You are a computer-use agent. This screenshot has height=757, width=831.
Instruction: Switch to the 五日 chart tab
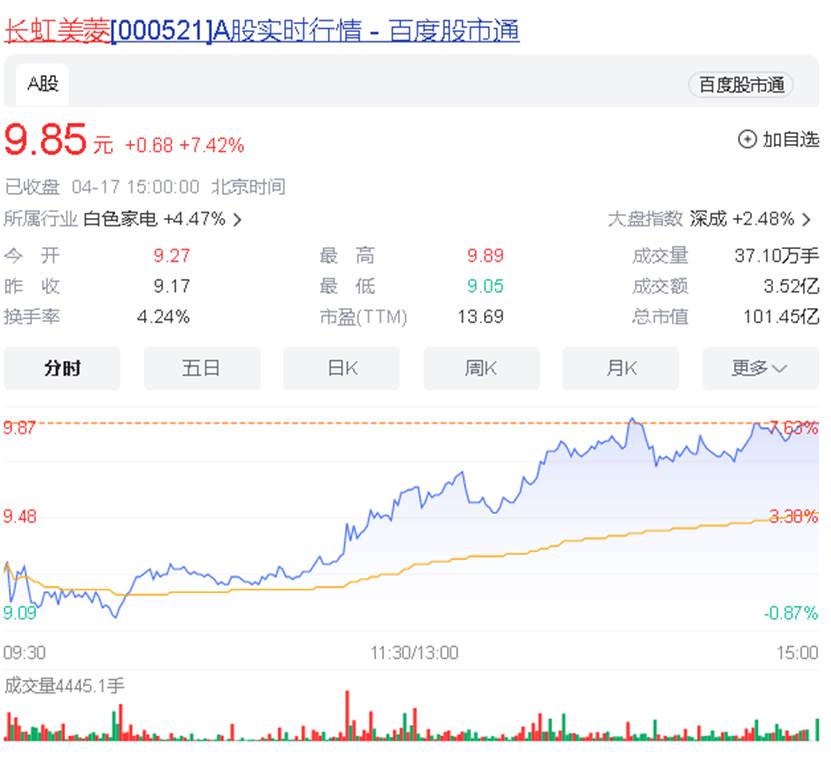[x=202, y=368]
